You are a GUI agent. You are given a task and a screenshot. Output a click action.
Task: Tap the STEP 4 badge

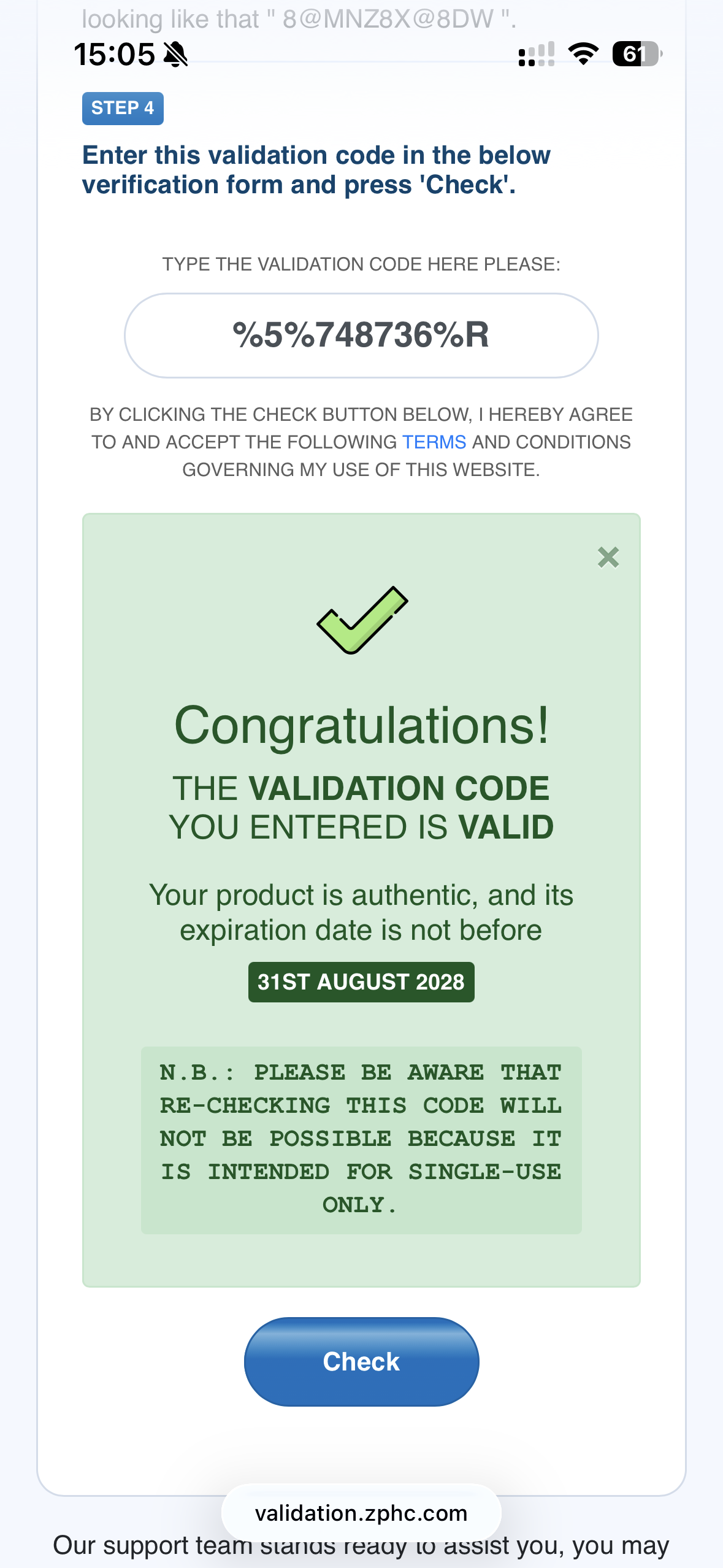(x=123, y=109)
